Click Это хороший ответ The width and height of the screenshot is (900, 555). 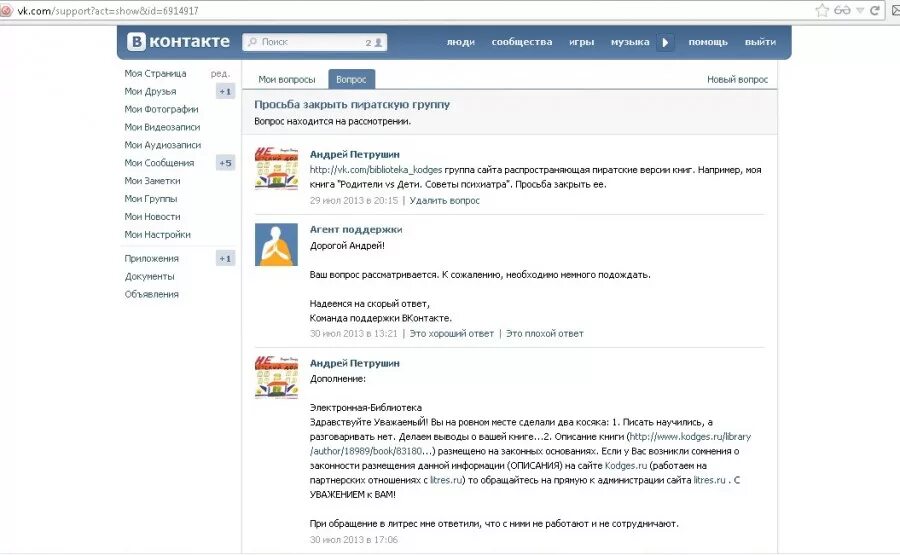(x=451, y=333)
